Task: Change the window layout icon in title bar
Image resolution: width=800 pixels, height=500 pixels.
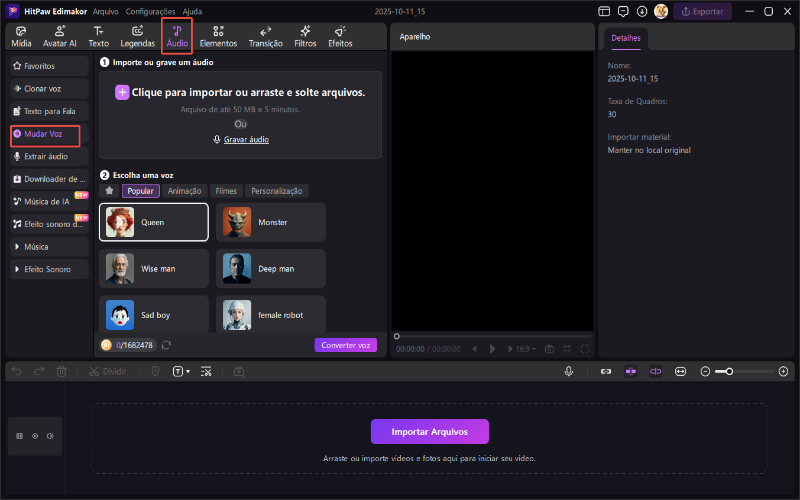Action: [604, 11]
